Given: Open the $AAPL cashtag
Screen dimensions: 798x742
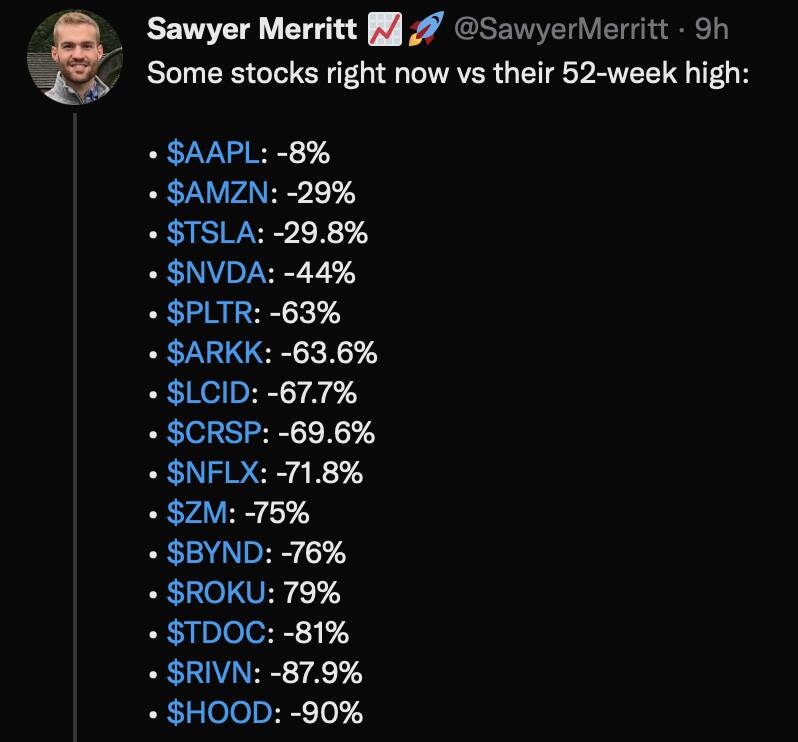Looking at the screenshot, I should pyautogui.click(x=213, y=152).
